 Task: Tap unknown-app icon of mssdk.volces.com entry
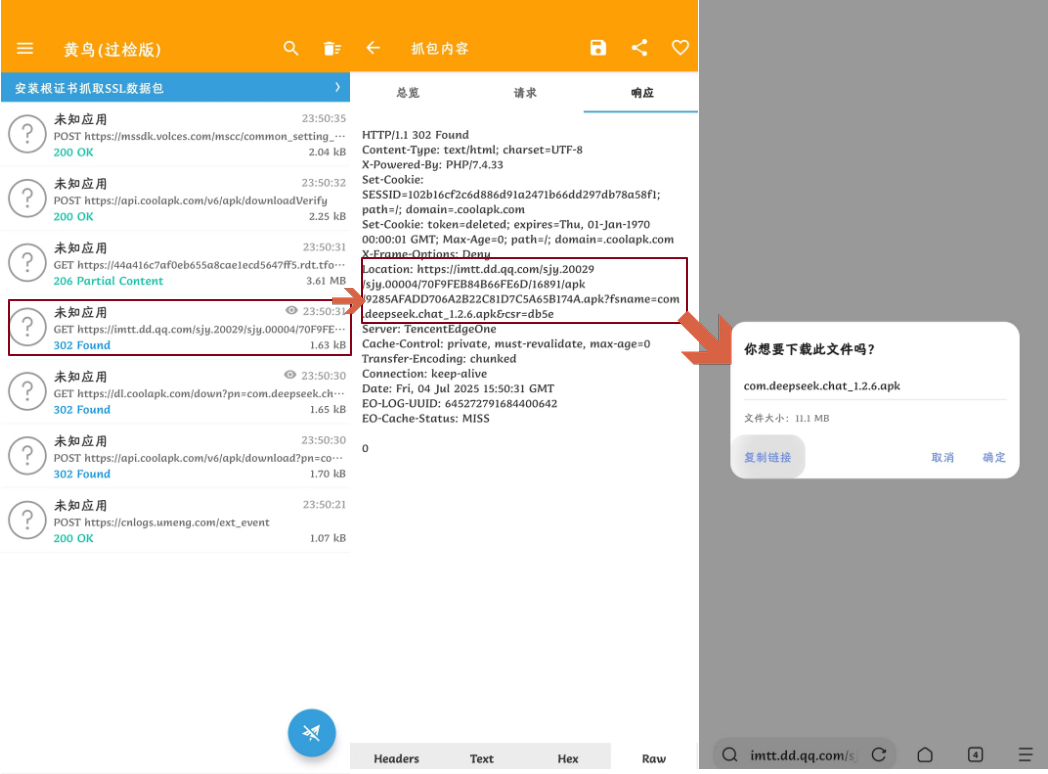point(27,134)
